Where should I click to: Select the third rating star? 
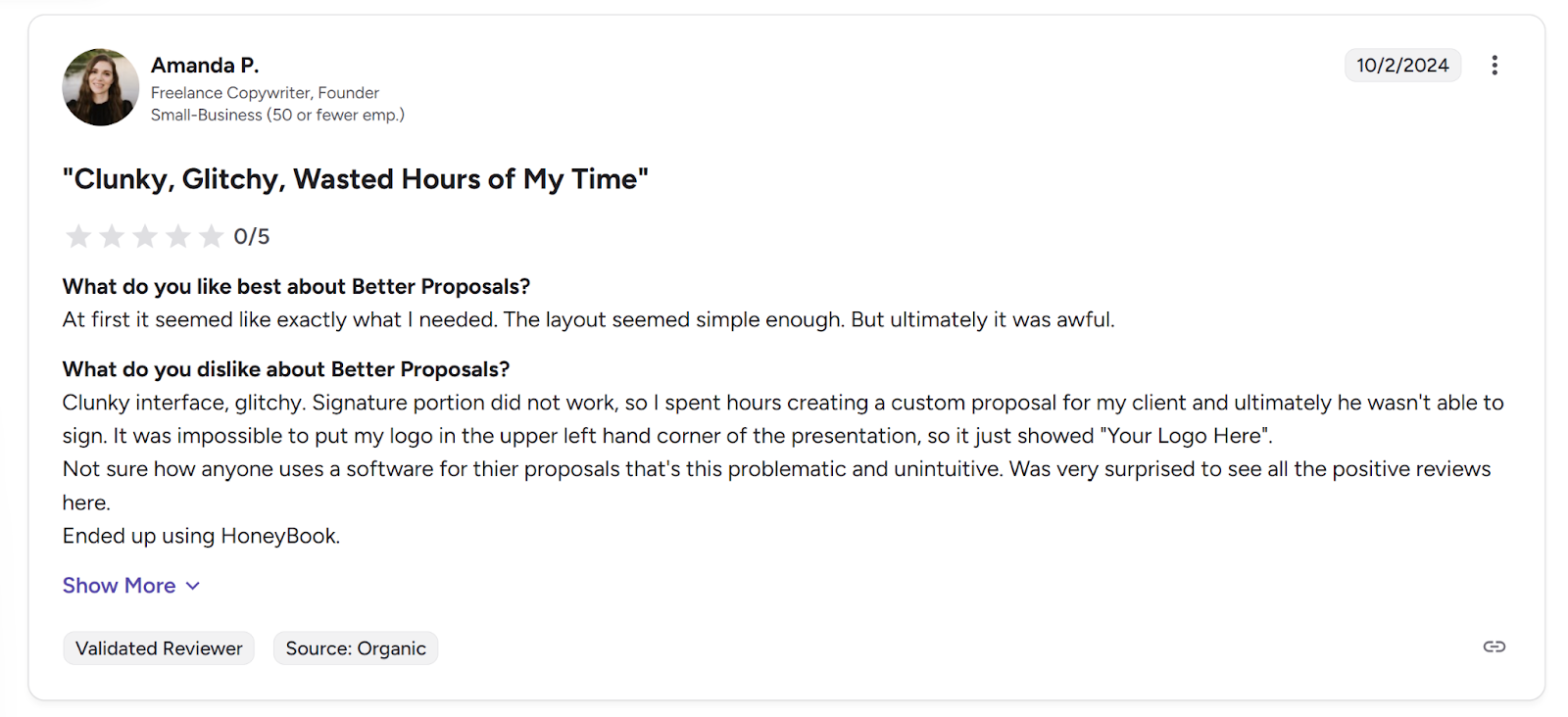[145, 236]
